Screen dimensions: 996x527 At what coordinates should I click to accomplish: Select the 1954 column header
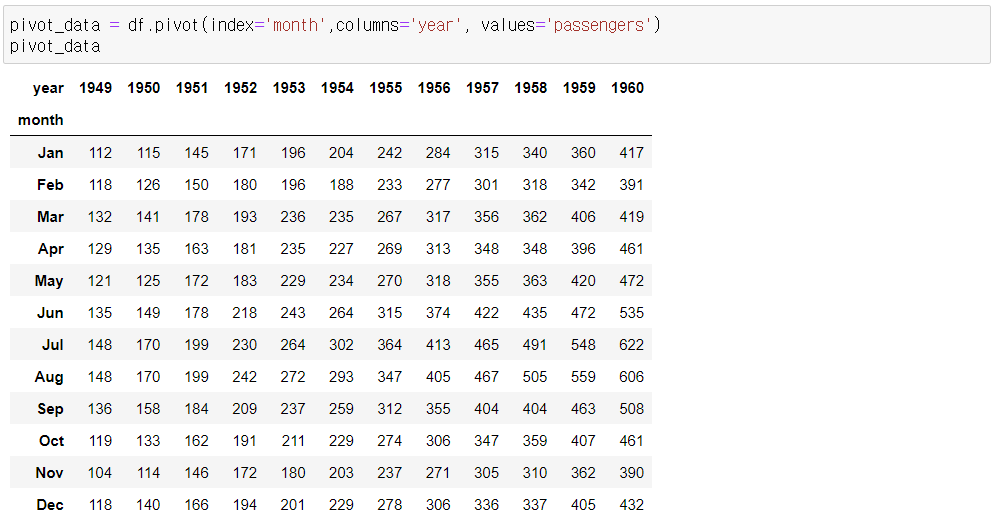click(x=337, y=88)
